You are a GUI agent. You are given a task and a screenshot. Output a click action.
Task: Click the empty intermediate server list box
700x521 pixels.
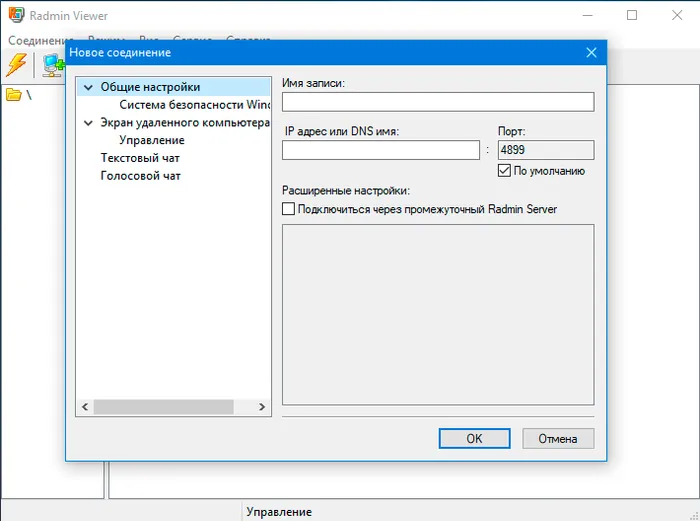(x=438, y=315)
